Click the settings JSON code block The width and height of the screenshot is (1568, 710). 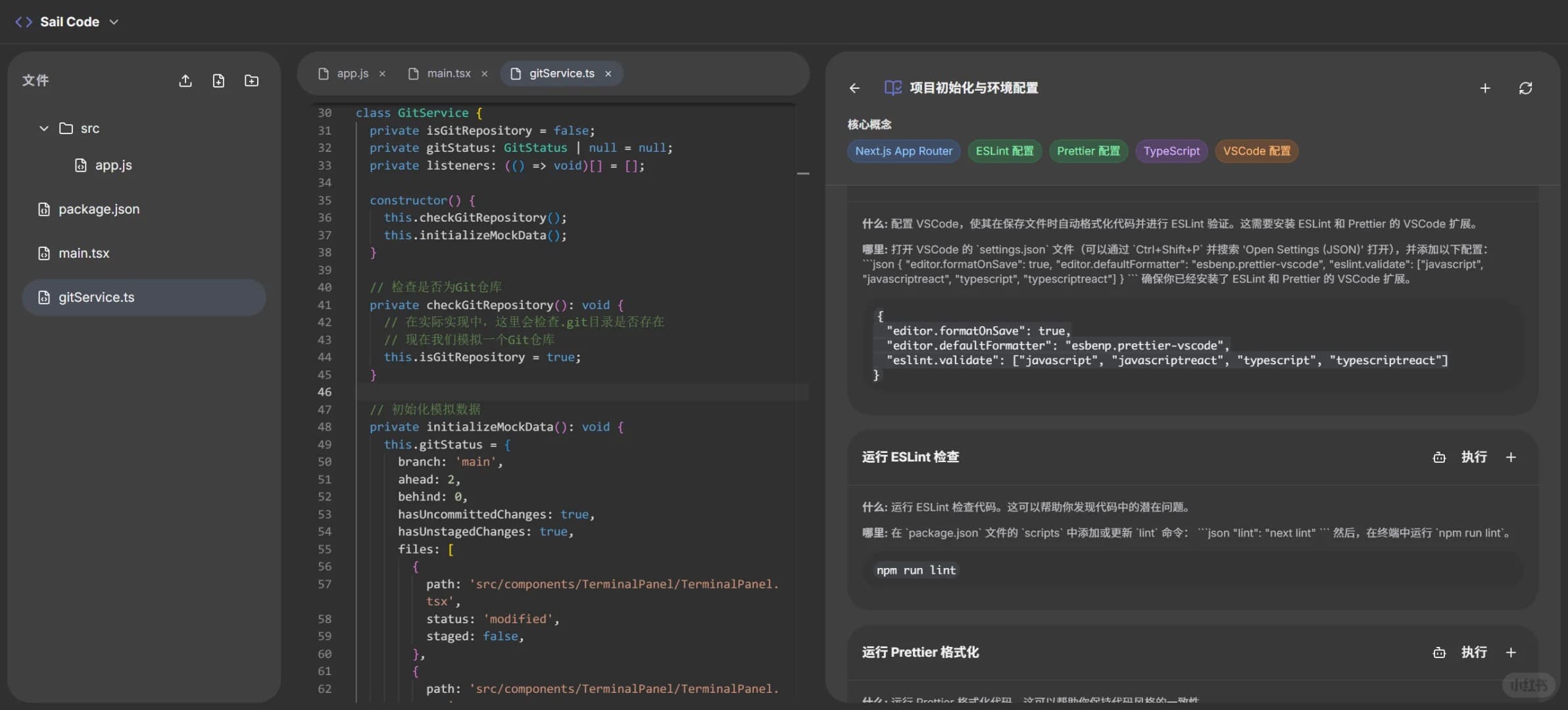[1192, 345]
